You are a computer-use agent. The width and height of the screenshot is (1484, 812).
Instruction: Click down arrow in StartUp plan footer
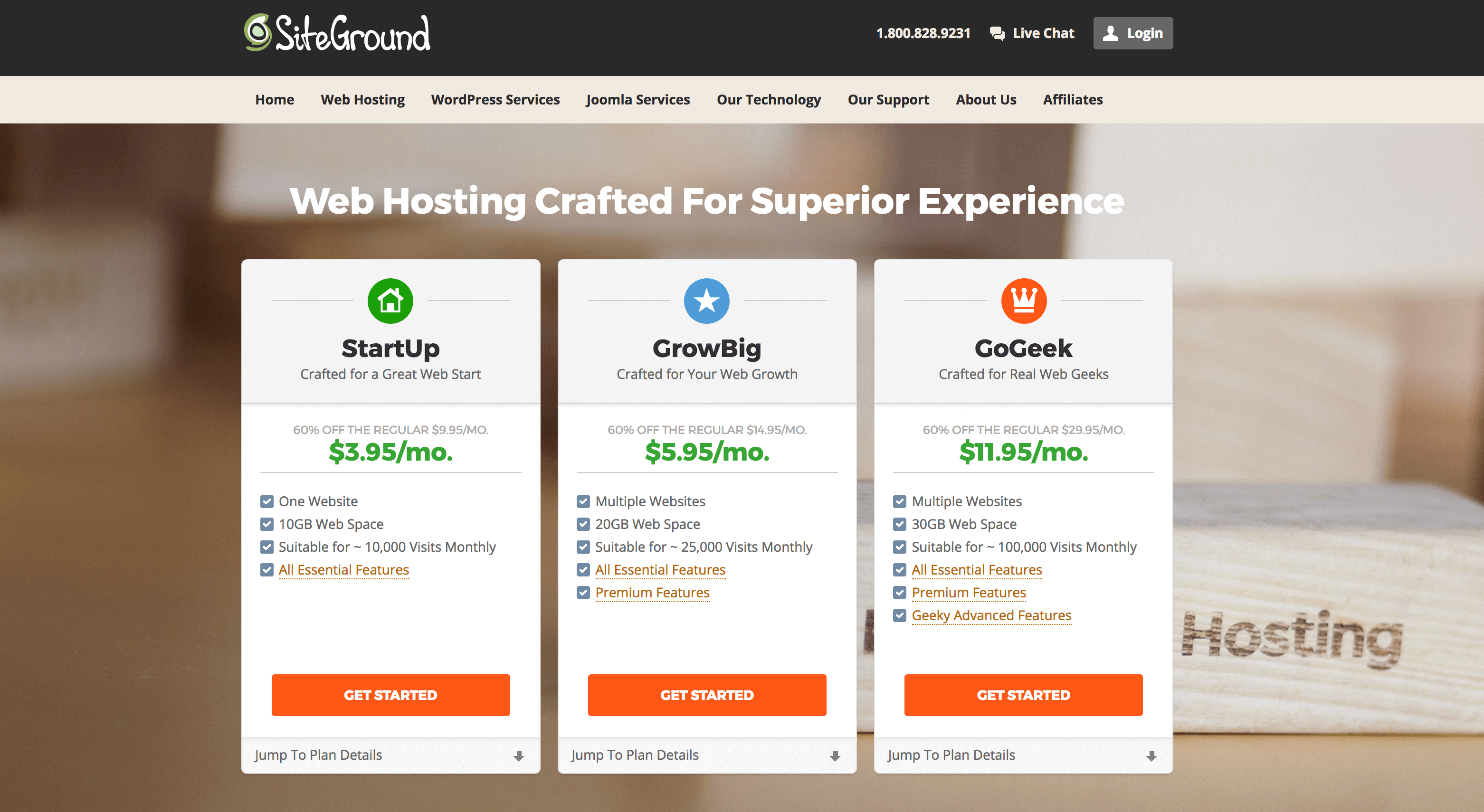pos(518,755)
